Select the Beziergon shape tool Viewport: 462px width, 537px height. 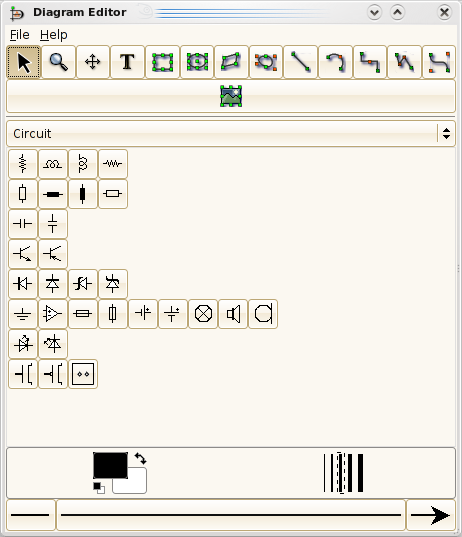click(266, 62)
